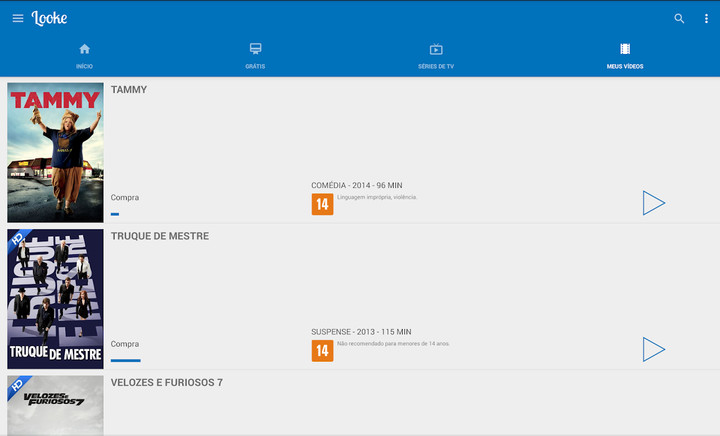Viewport: 720px width, 436px height.
Task: Tap the Looke logo
Action: click(50, 18)
